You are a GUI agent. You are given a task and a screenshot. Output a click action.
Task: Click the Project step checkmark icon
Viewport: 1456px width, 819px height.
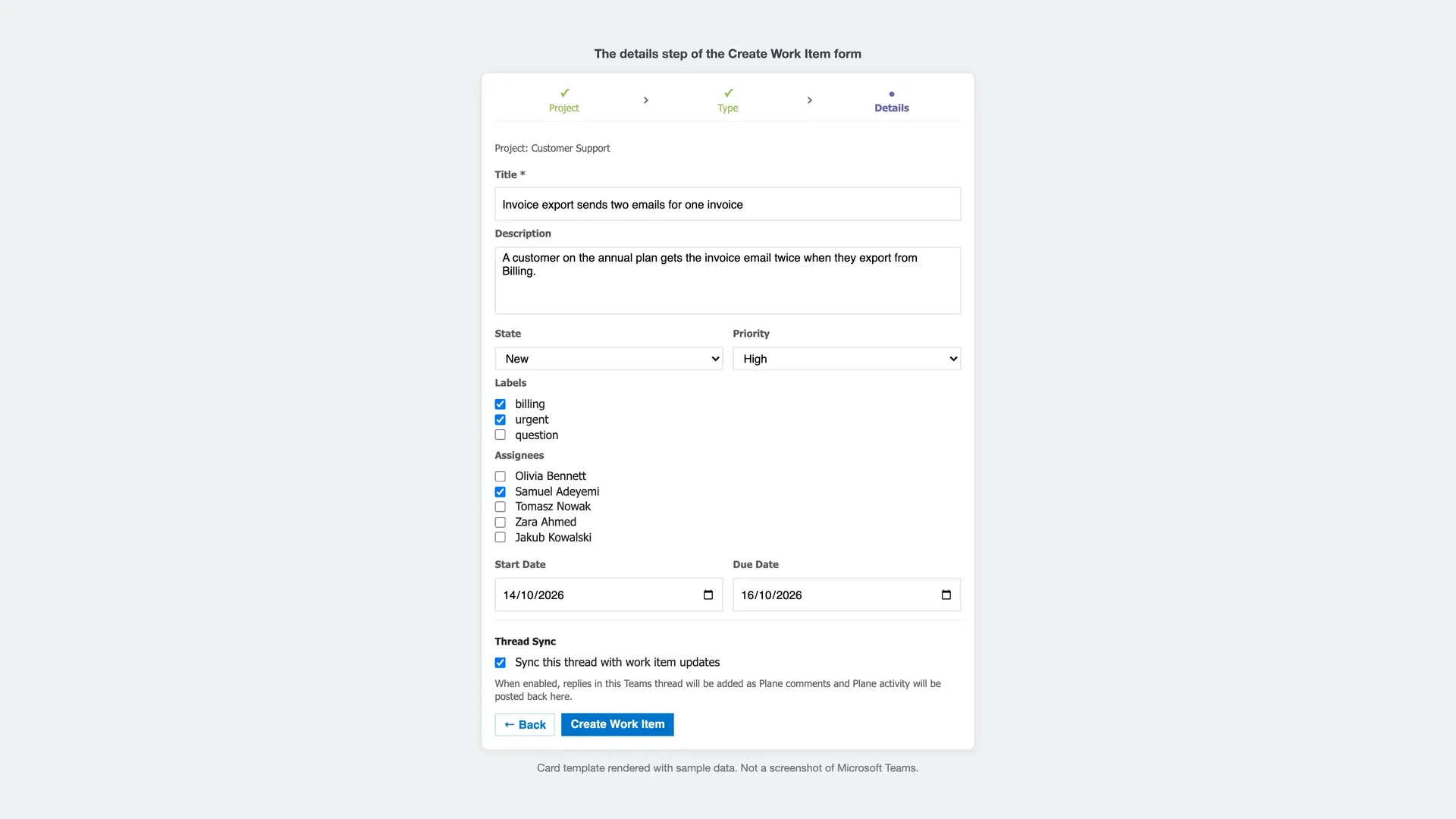click(x=564, y=93)
